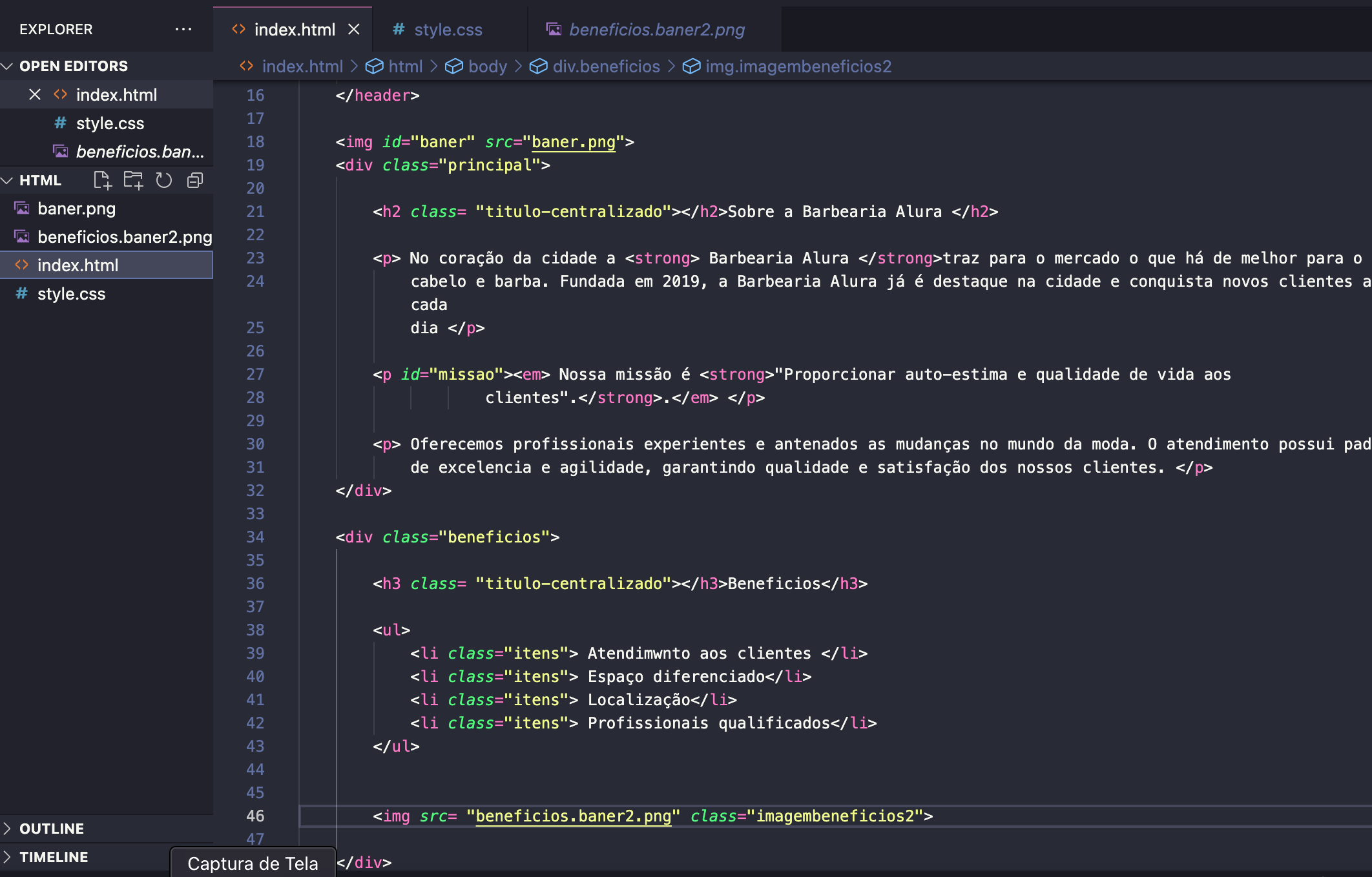This screenshot has height=877, width=1372.
Task: Follow the beneficios.baner2.png link on line 46
Action: (573, 816)
